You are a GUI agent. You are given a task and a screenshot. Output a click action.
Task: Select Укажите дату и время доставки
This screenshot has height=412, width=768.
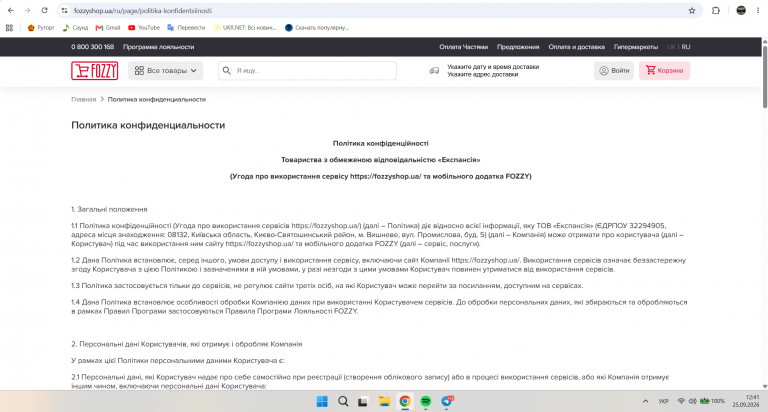[x=493, y=67]
